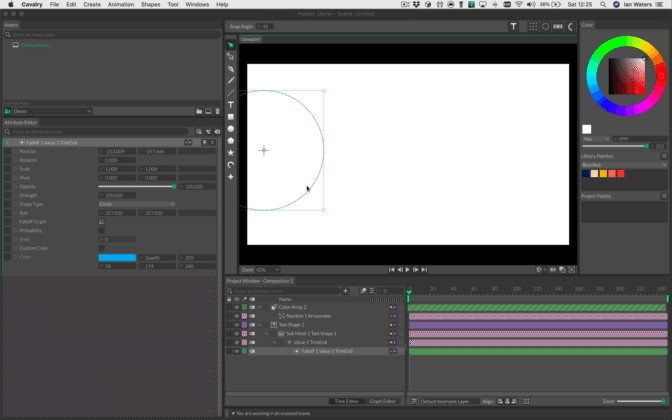Screen dimensions: 672x420
Task: Enable the Probability checkbox
Action: pyautogui.click(x=101, y=230)
